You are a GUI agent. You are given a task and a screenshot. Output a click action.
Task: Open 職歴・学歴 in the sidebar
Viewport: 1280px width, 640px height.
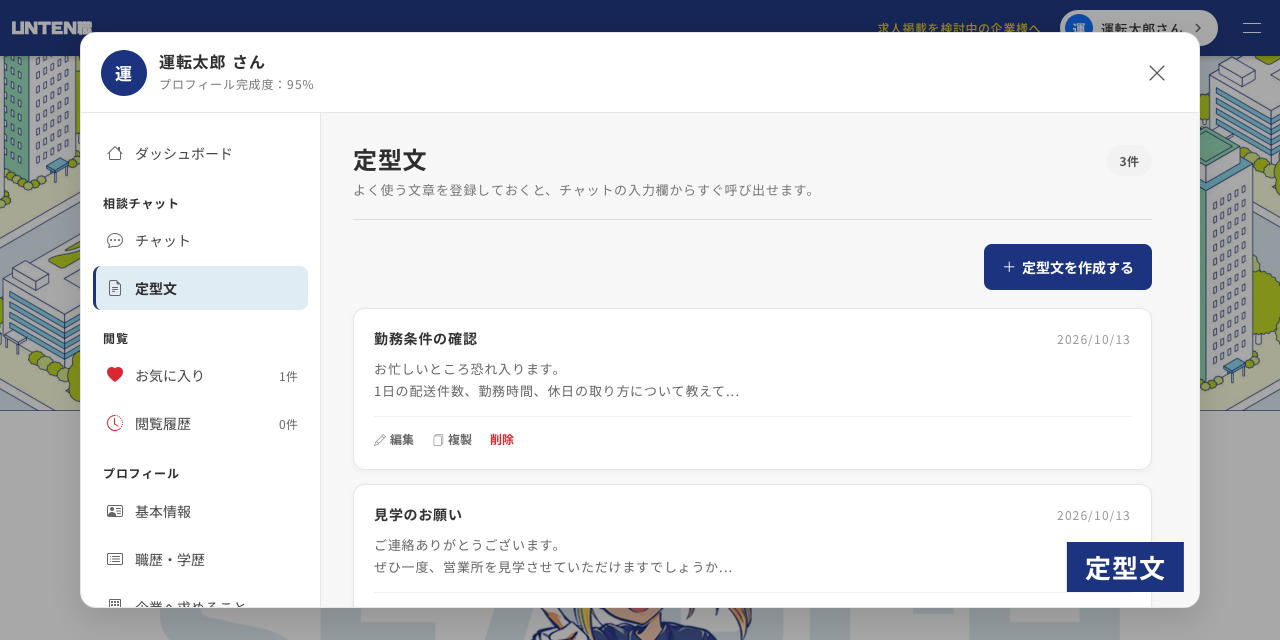click(200, 559)
